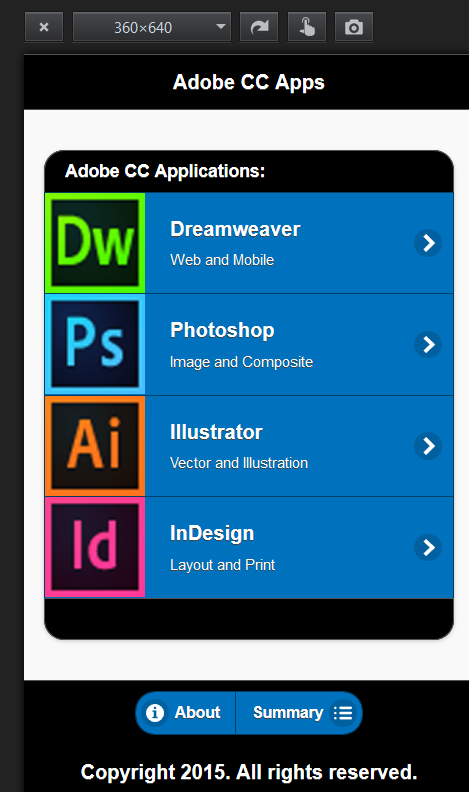Select the Summary button in footer
Screen dimensions: 469x792
(x=299, y=713)
